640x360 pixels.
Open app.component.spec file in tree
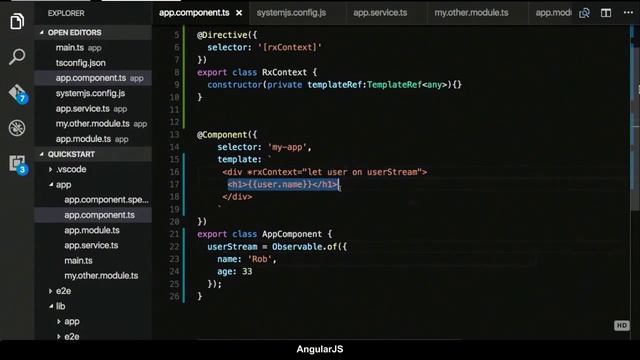coord(93,200)
